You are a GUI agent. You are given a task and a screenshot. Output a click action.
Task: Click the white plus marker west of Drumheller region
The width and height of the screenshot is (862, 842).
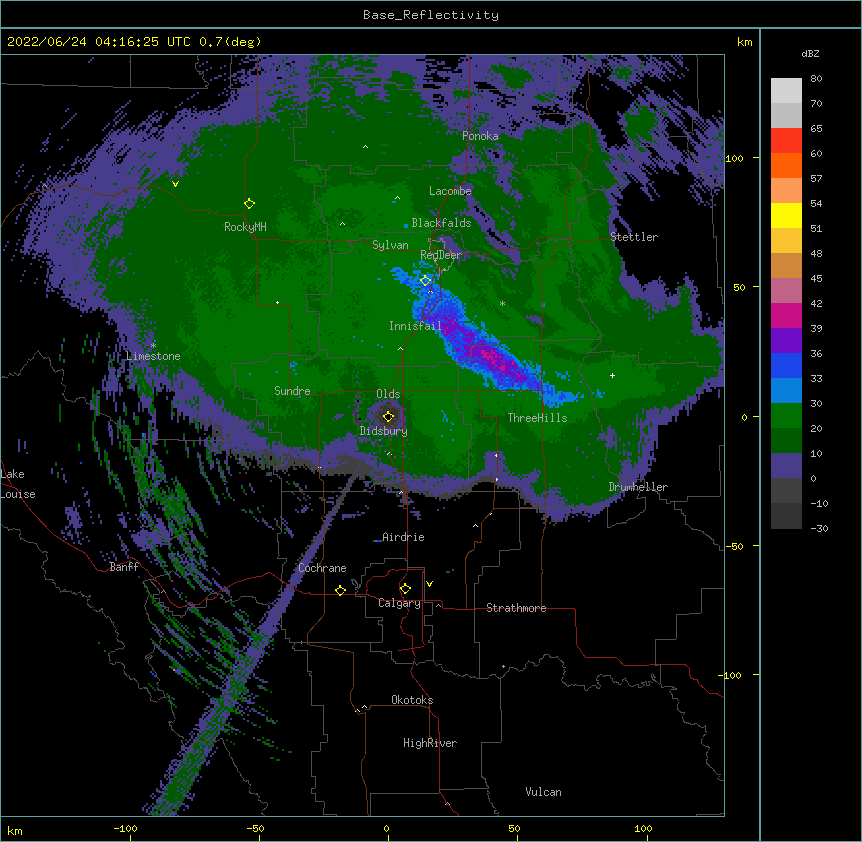tap(612, 375)
